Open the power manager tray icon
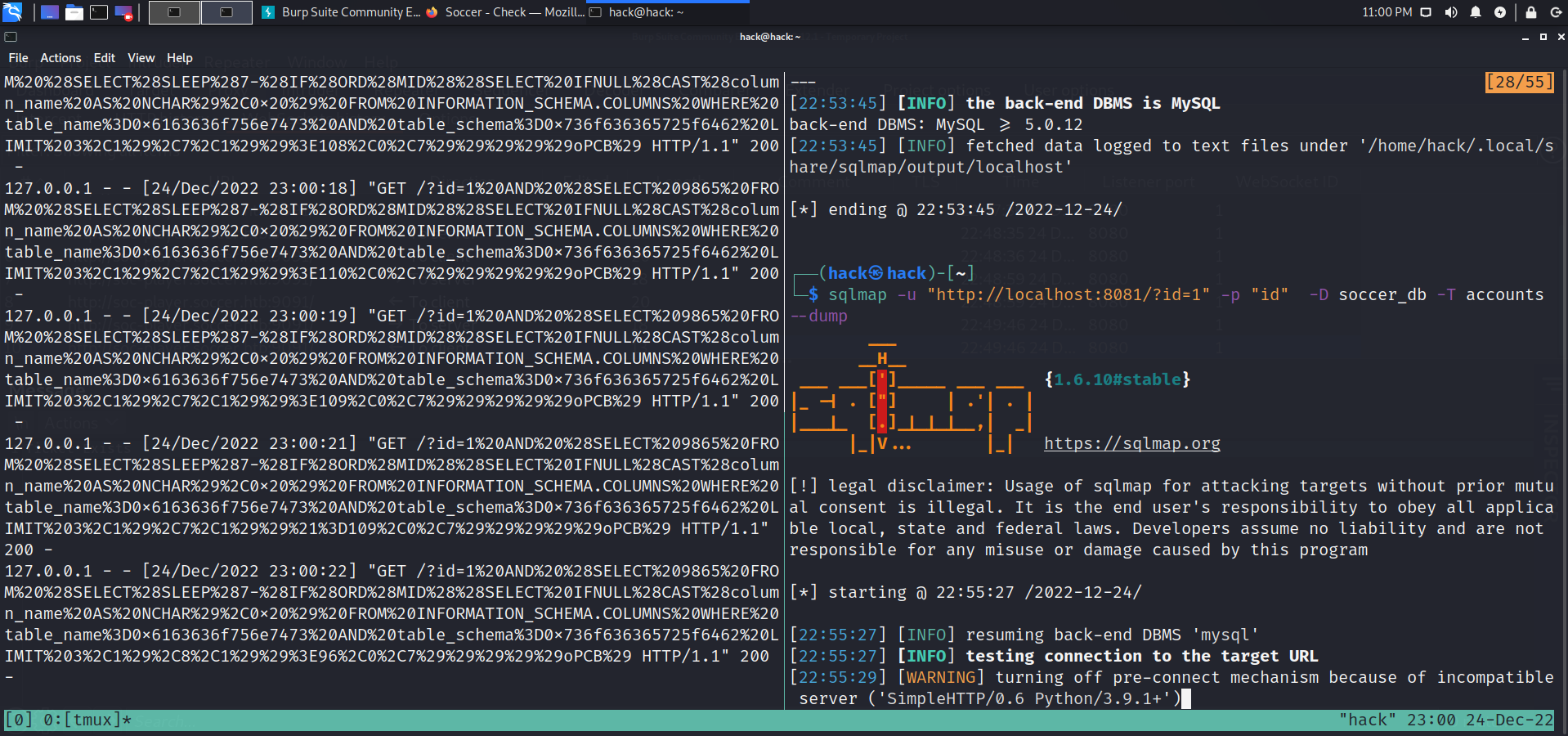This screenshot has height=736, width=1568. click(x=1500, y=12)
